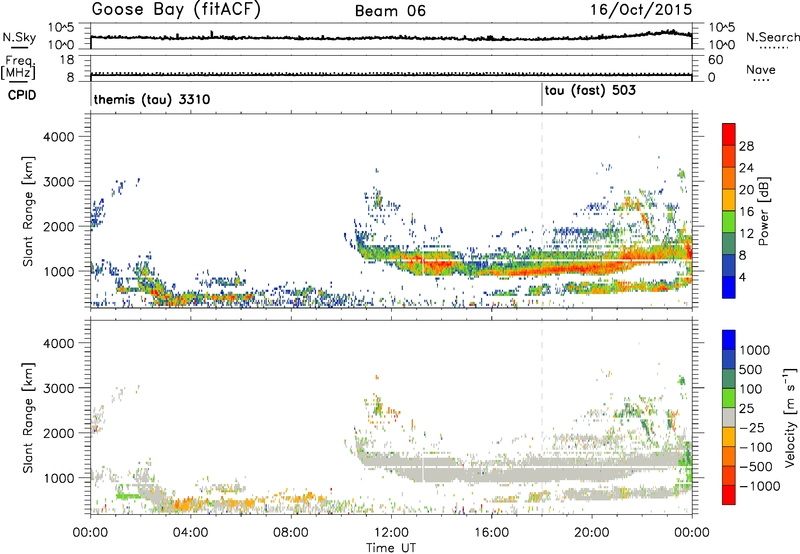Click the 'Velocity [m s⁻¹]' colorbar title
This screenshot has height=554, width=800.
pos(790,417)
